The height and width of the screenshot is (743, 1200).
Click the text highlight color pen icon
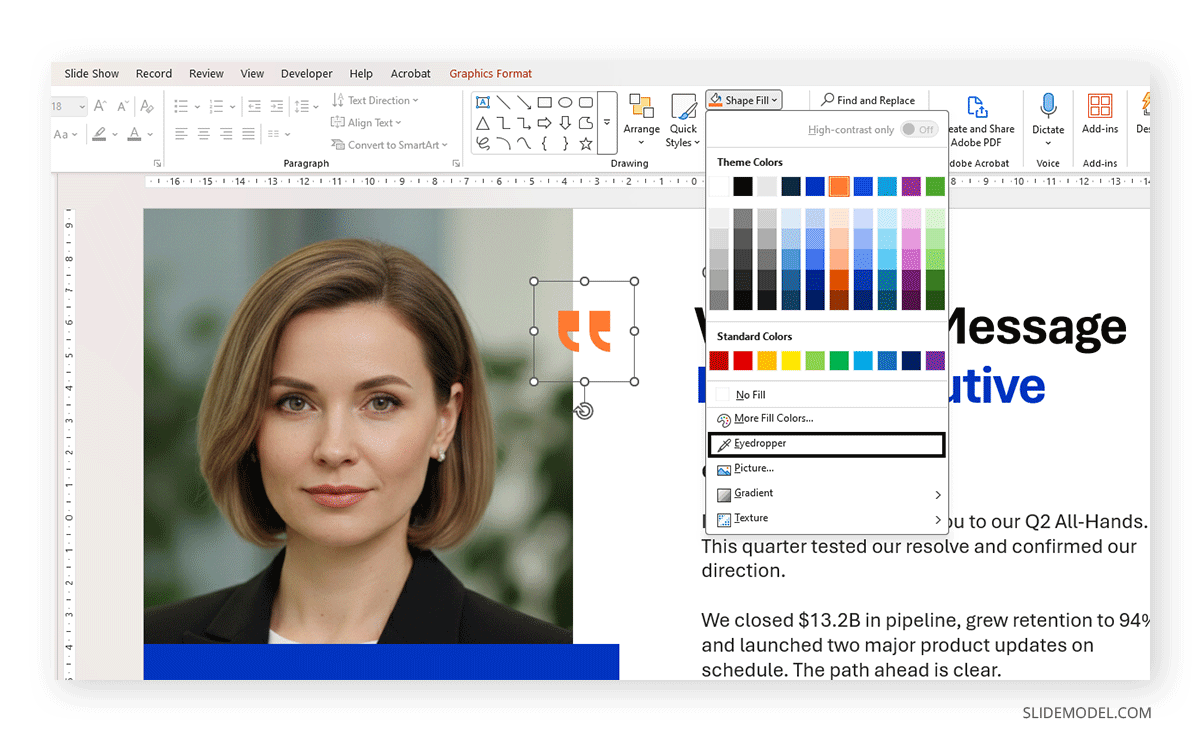click(100, 134)
